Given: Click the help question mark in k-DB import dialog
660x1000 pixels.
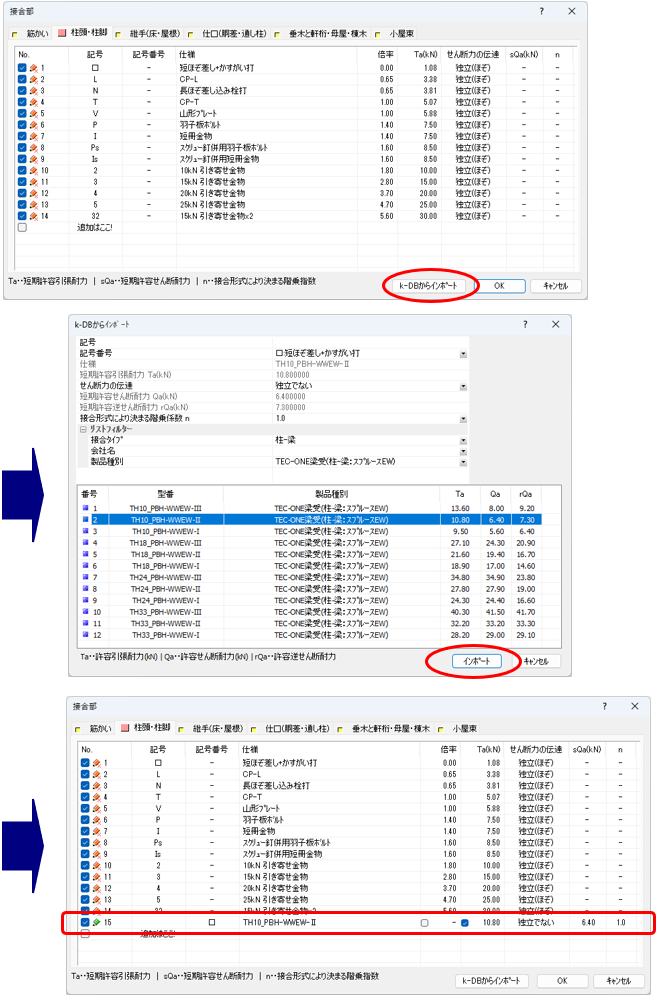Looking at the screenshot, I should tap(526, 324).
